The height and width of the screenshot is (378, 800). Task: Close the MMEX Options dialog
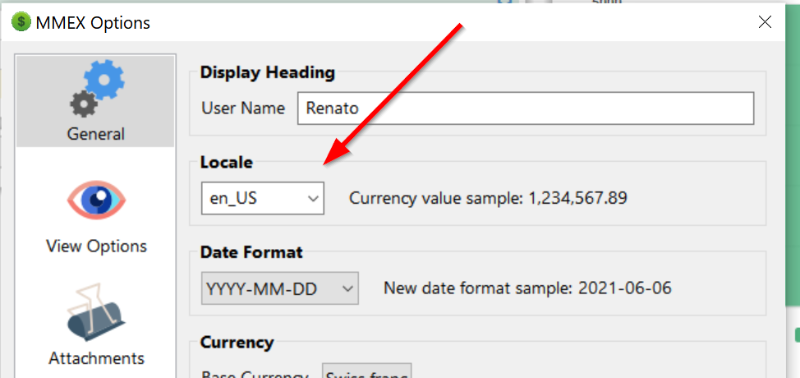coord(765,22)
